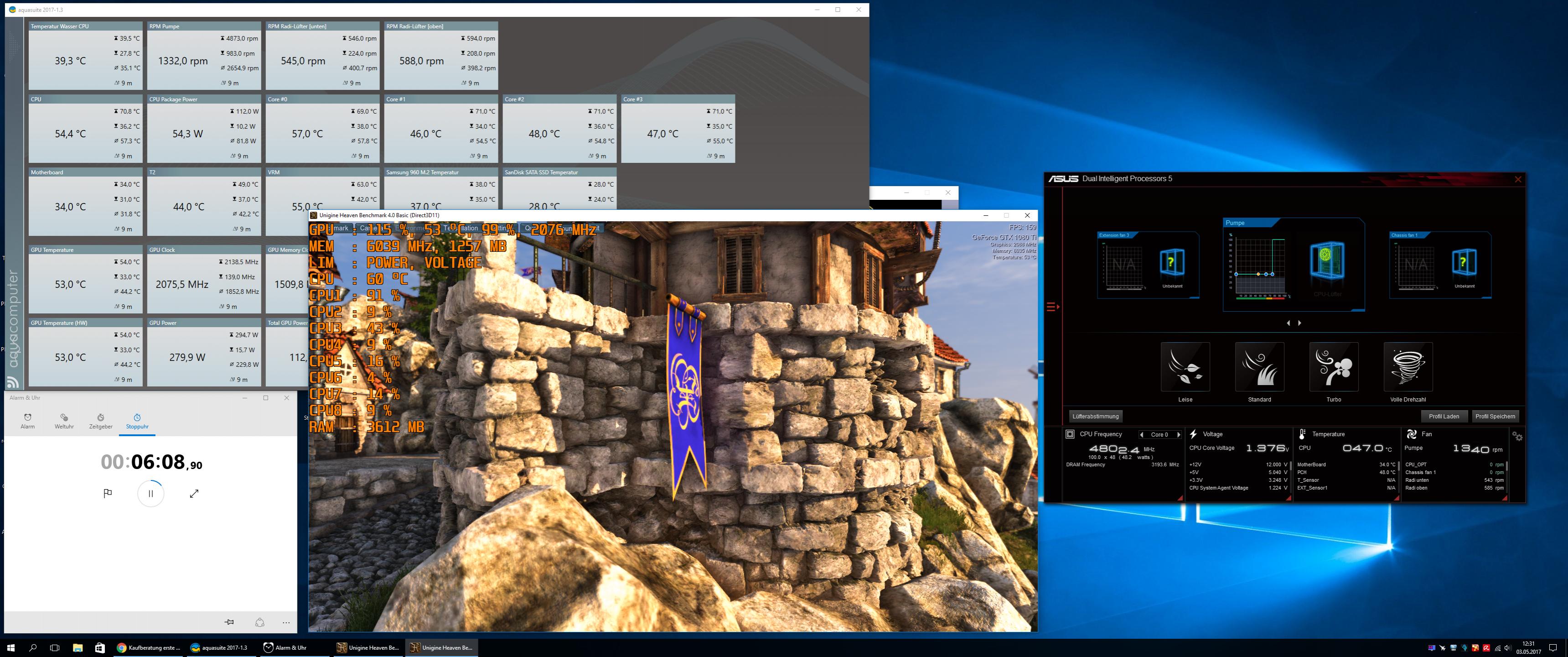This screenshot has height=657, width=1568.
Task: Expand stopwatch to full view
Action: (194, 493)
